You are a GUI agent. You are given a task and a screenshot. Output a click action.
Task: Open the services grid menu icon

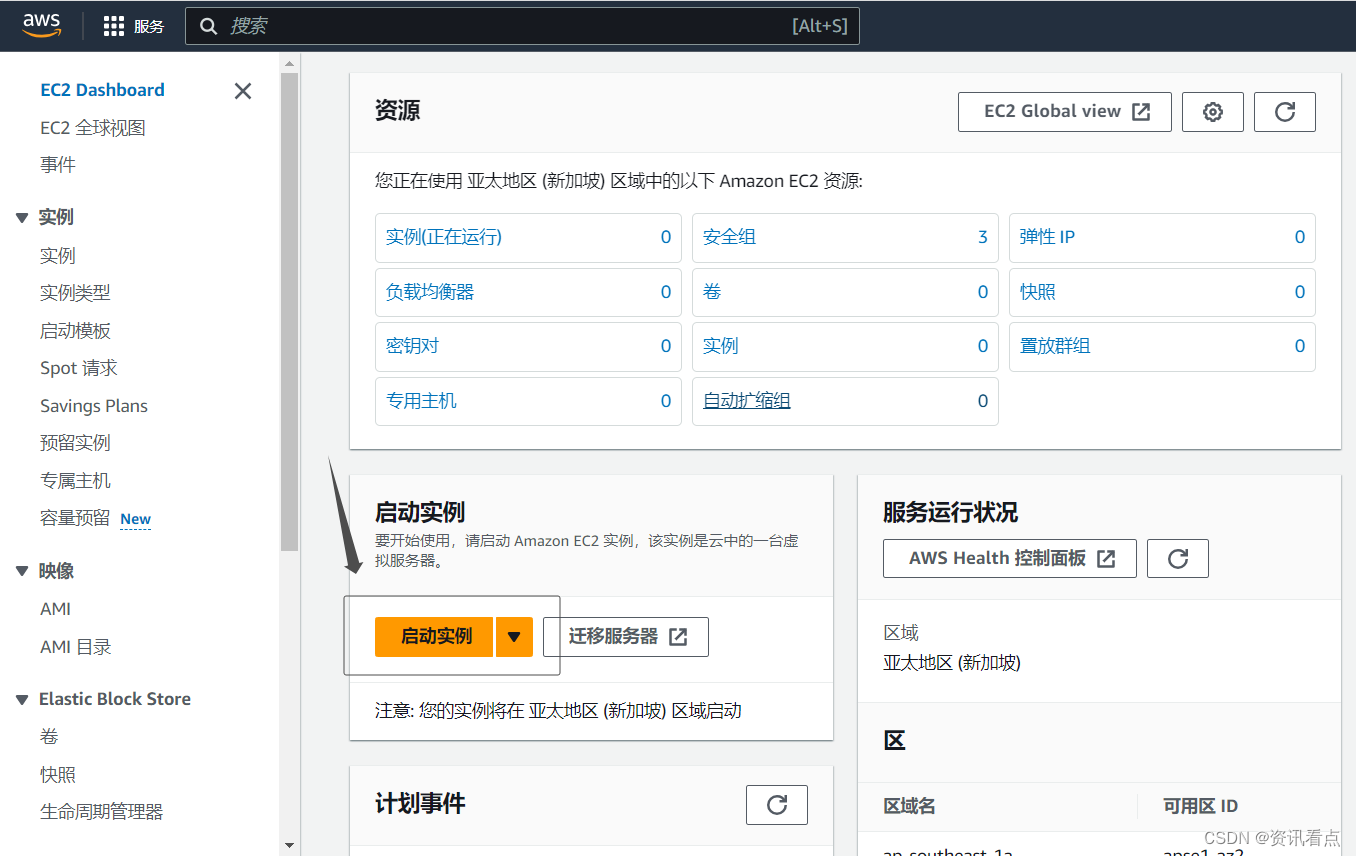coord(114,26)
